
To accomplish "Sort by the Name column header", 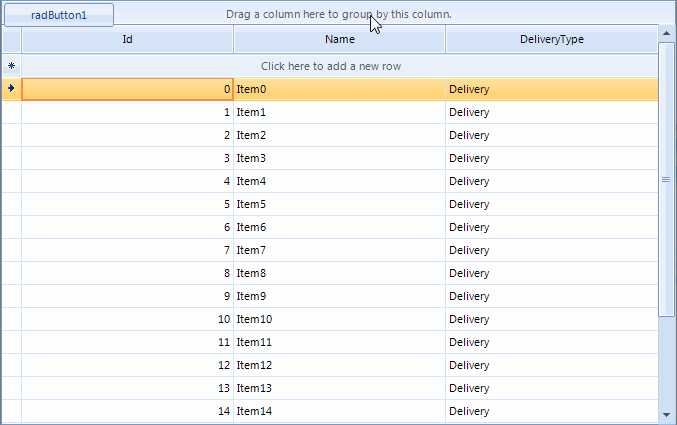I will click(x=339, y=40).
